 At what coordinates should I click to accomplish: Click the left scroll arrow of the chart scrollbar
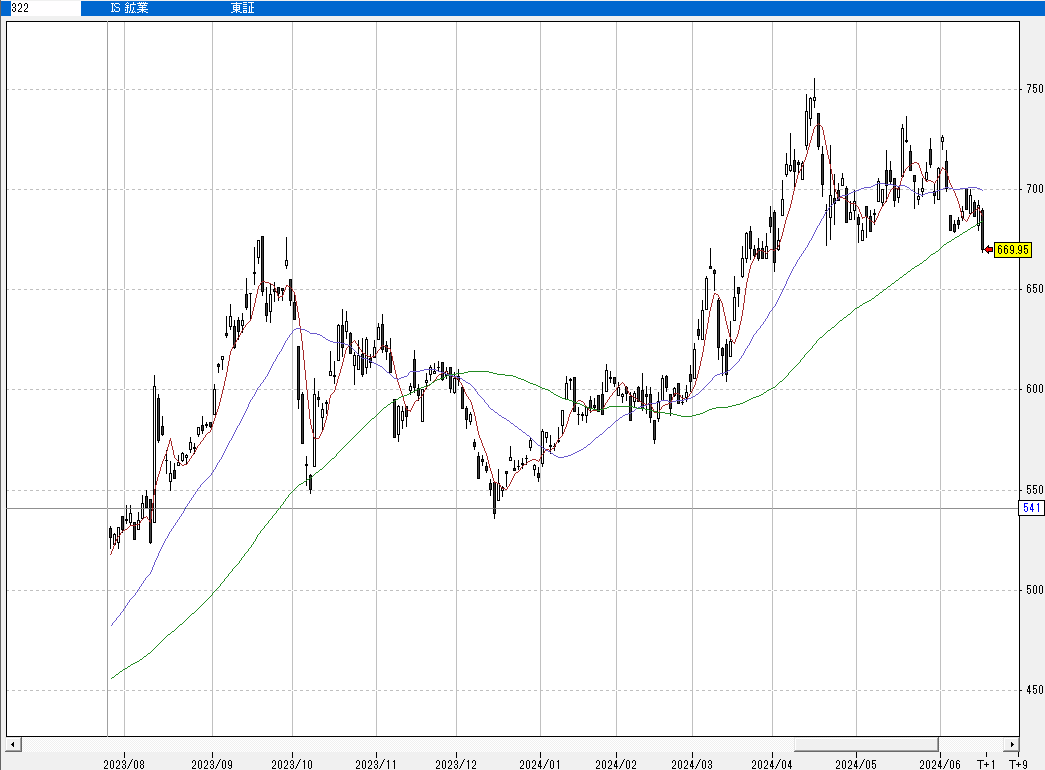13,744
